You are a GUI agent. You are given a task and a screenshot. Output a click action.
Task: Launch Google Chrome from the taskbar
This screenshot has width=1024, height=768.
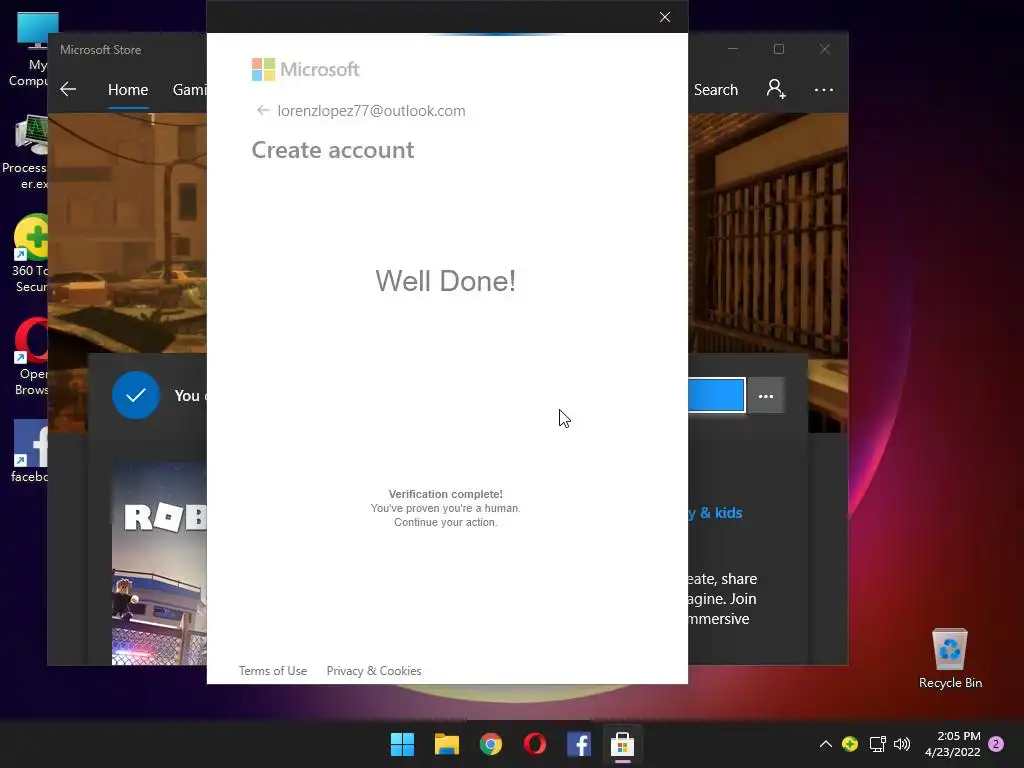pyautogui.click(x=490, y=744)
